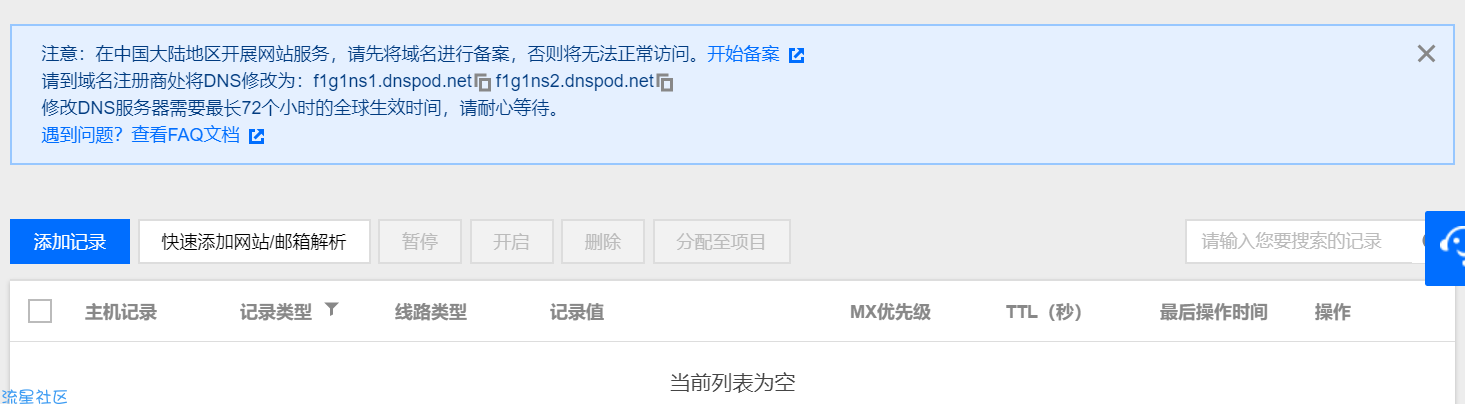Click external link icon beside 查看FAQ文档

(256, 136)
